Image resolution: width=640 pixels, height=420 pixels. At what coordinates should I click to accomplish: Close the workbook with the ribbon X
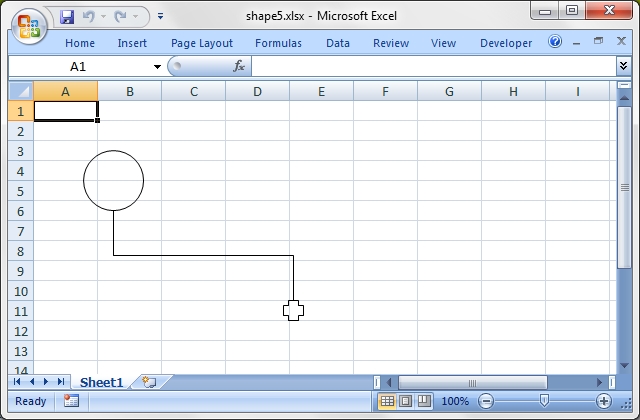click(x=621, y=41)
